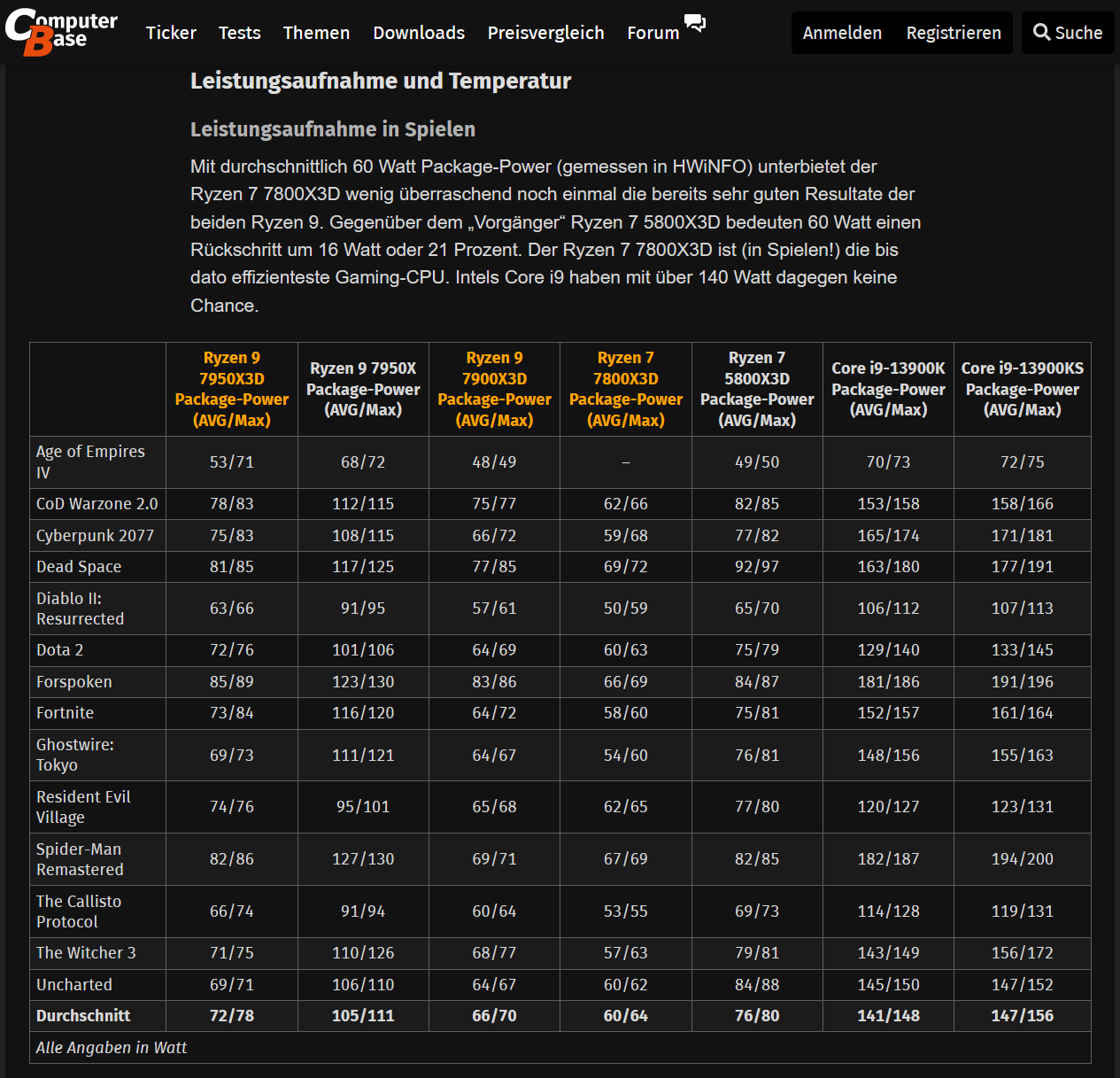Click the 165/174 value in Cyberpunk 2077 row
The width and height of the screenshot is (1120, 1078).
[888, 536]
